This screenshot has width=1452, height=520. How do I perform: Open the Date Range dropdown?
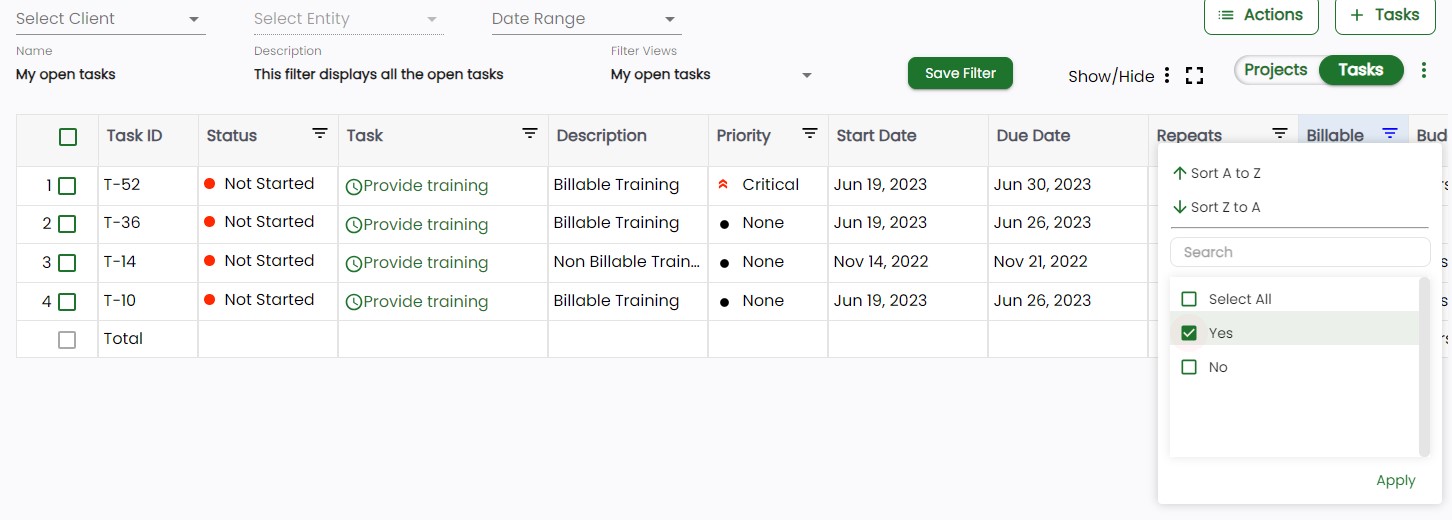[587, 19]
